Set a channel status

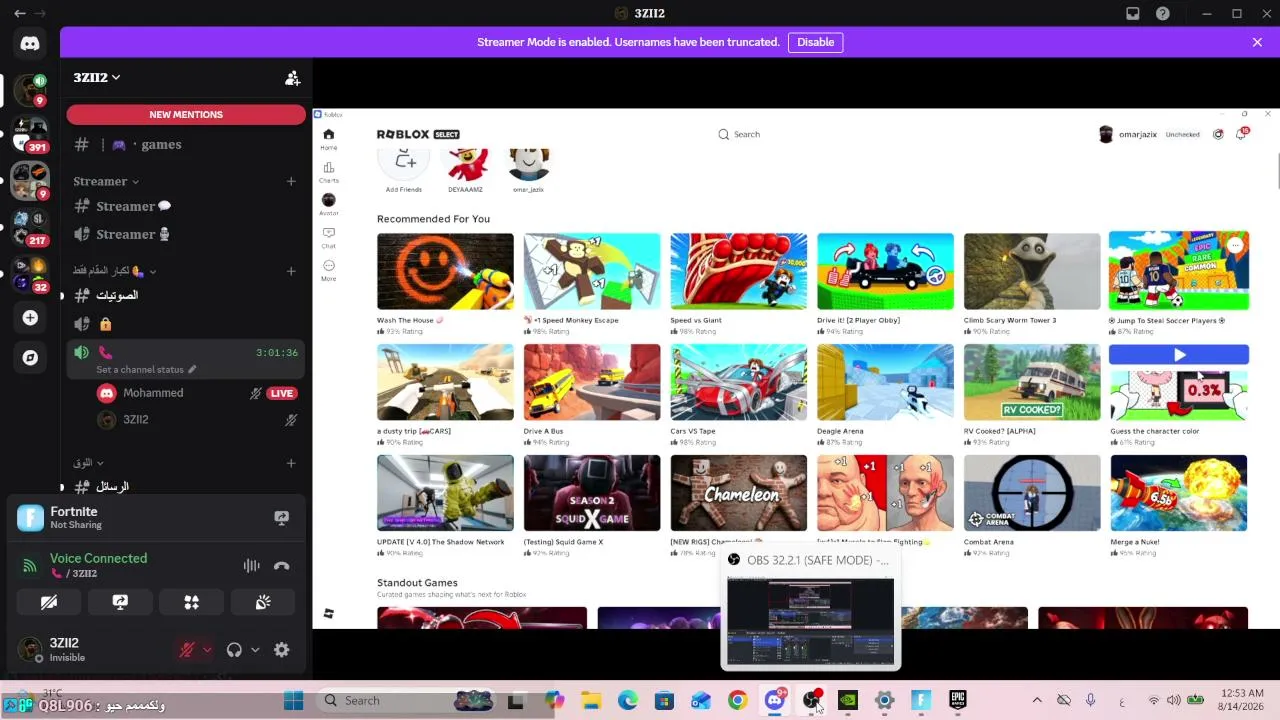[x=146, y=370]
